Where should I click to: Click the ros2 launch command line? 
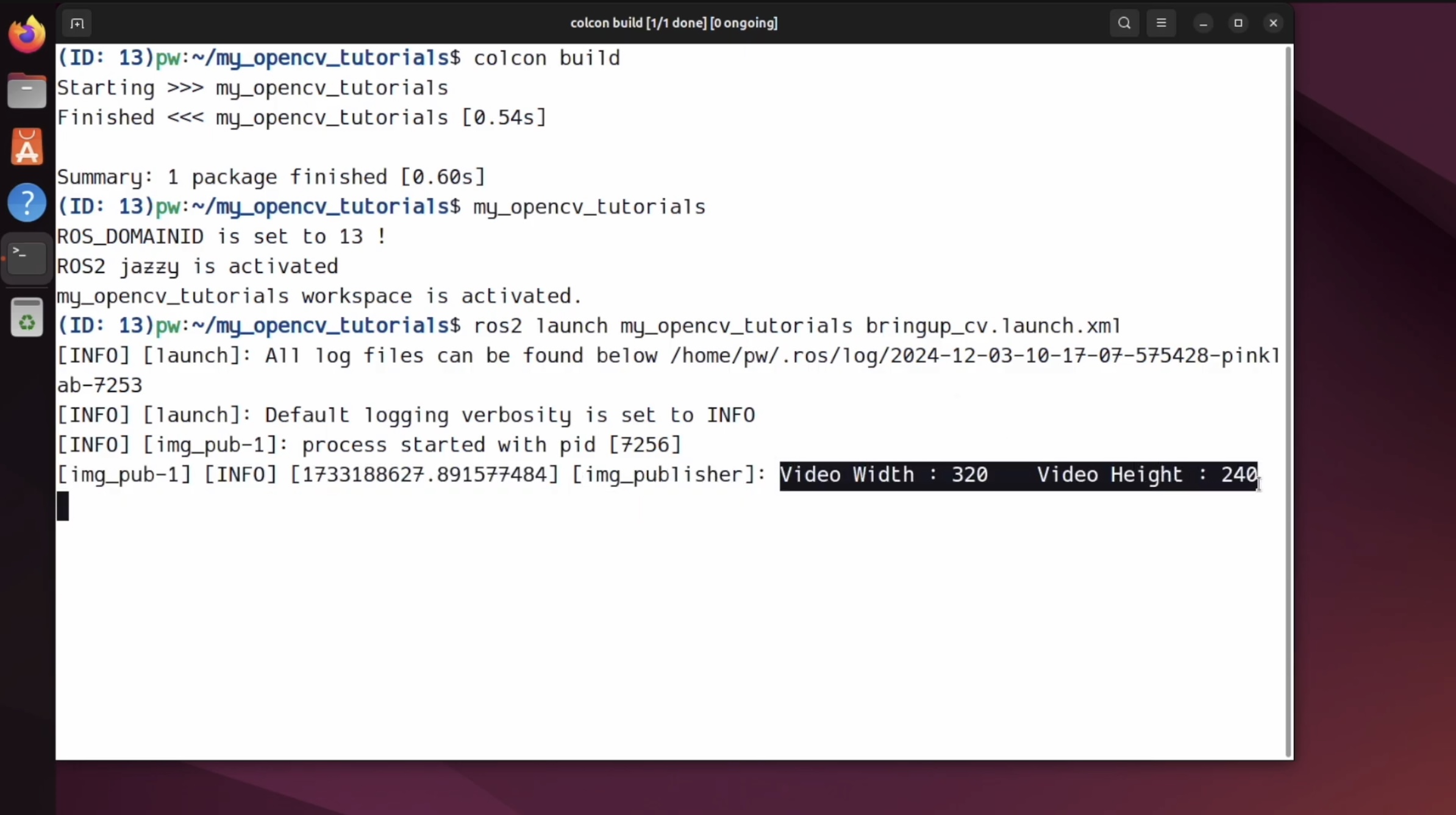pyautogui.click(x=796, y=326)
